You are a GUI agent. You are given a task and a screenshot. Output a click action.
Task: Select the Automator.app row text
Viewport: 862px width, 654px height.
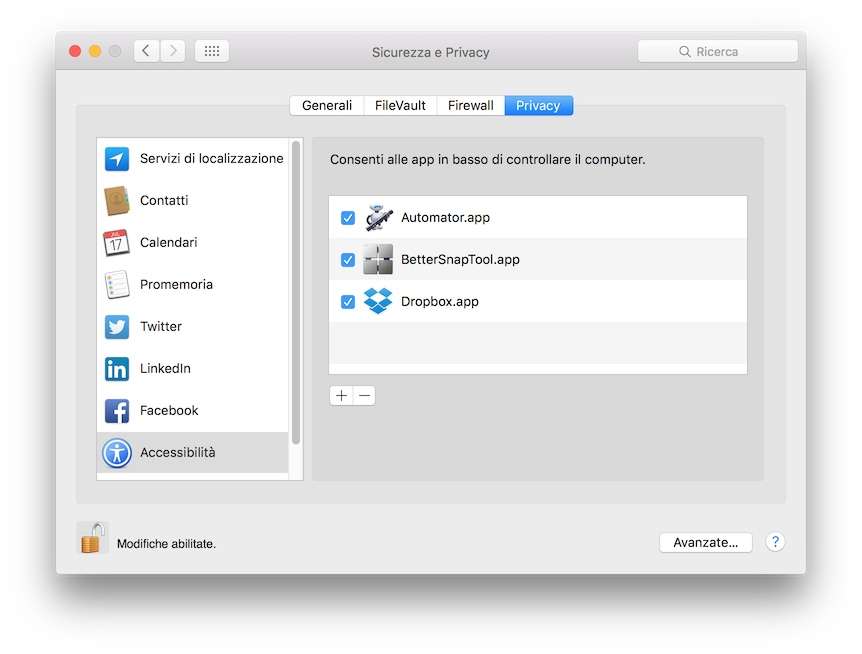[445, 218]
